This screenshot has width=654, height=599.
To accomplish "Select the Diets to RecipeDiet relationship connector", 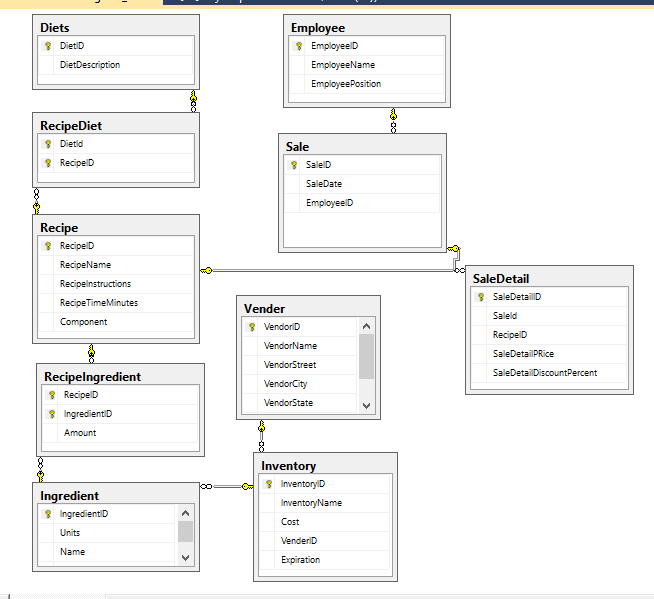I will point(194,101).
